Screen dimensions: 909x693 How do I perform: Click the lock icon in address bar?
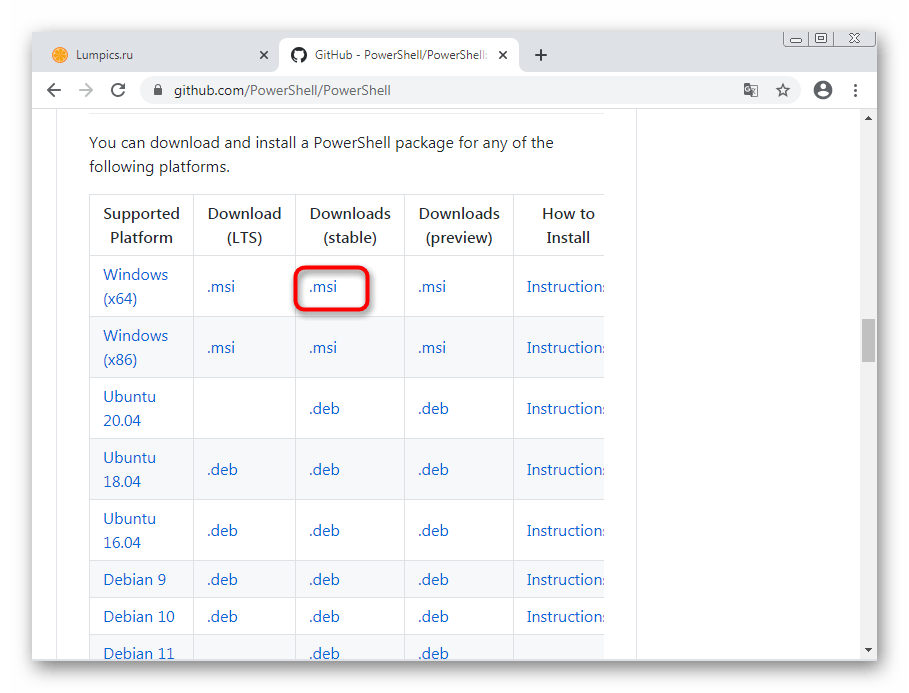(157, 90)
